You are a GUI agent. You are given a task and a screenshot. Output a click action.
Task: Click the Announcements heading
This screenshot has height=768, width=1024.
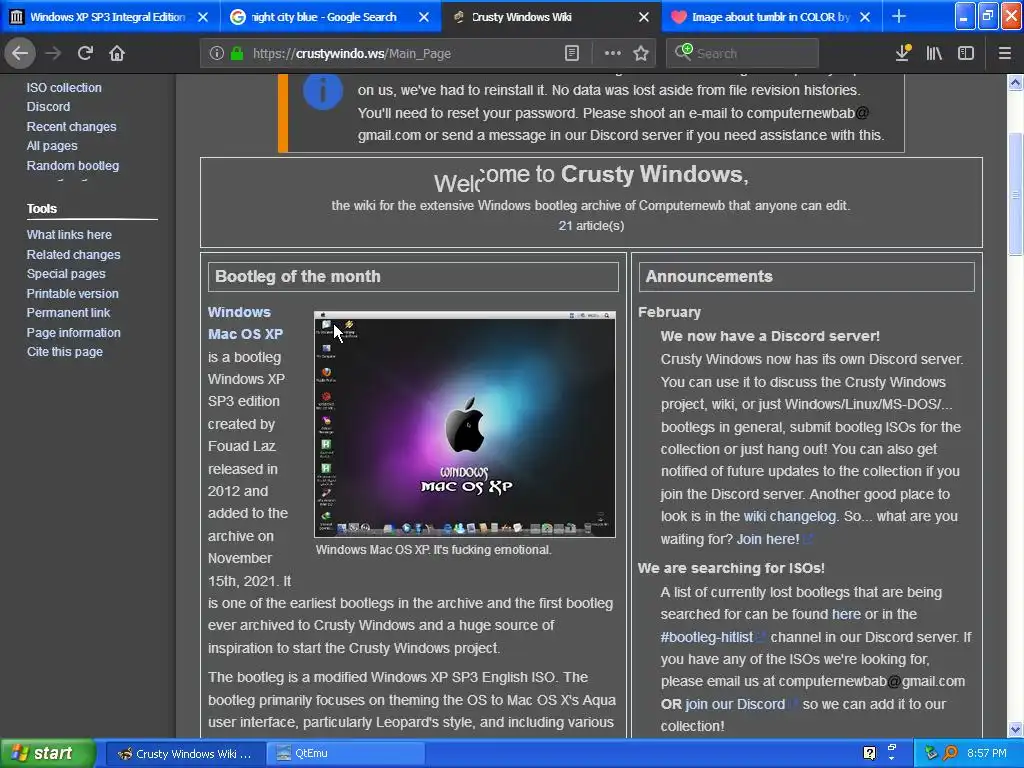[709, 276]
